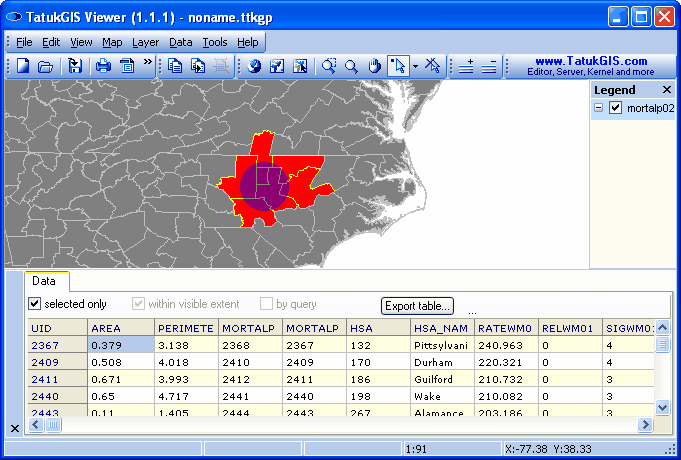Select the magnifier zoom tool
Image resolution: width=681 pixels, height=460 pixels.
pos(351,66)
